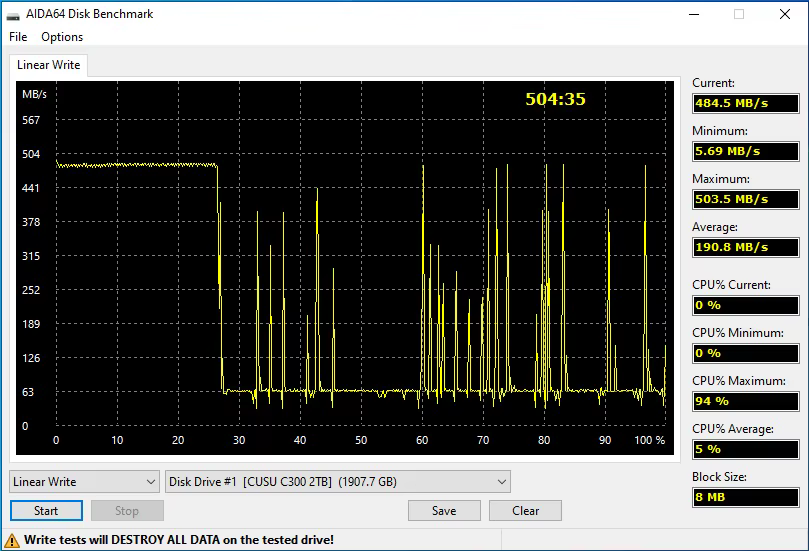Viewport: 809px width, 551px height.
Task: Click the MB/s axis label
Action: [34, 94]
